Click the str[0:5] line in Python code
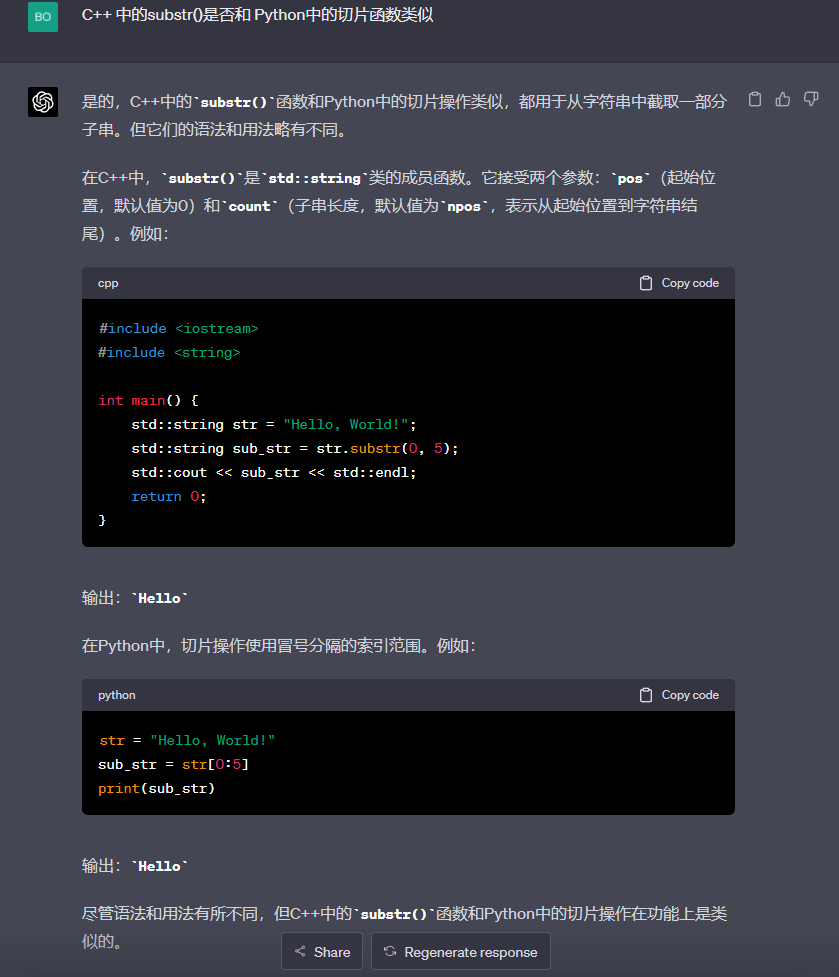Screen dimensions: 839x977 (174, 765)
